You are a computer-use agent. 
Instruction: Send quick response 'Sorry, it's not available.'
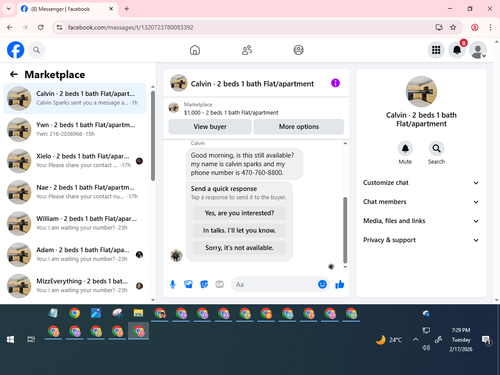pos(239,248)
